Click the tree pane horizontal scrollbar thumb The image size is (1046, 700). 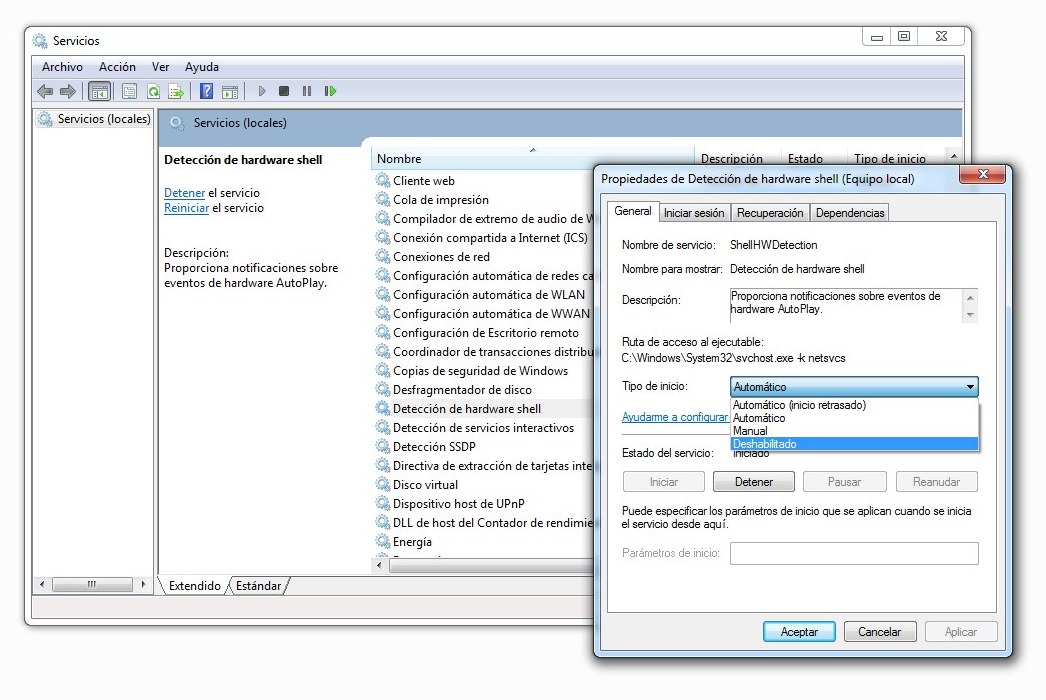(92, 585)
